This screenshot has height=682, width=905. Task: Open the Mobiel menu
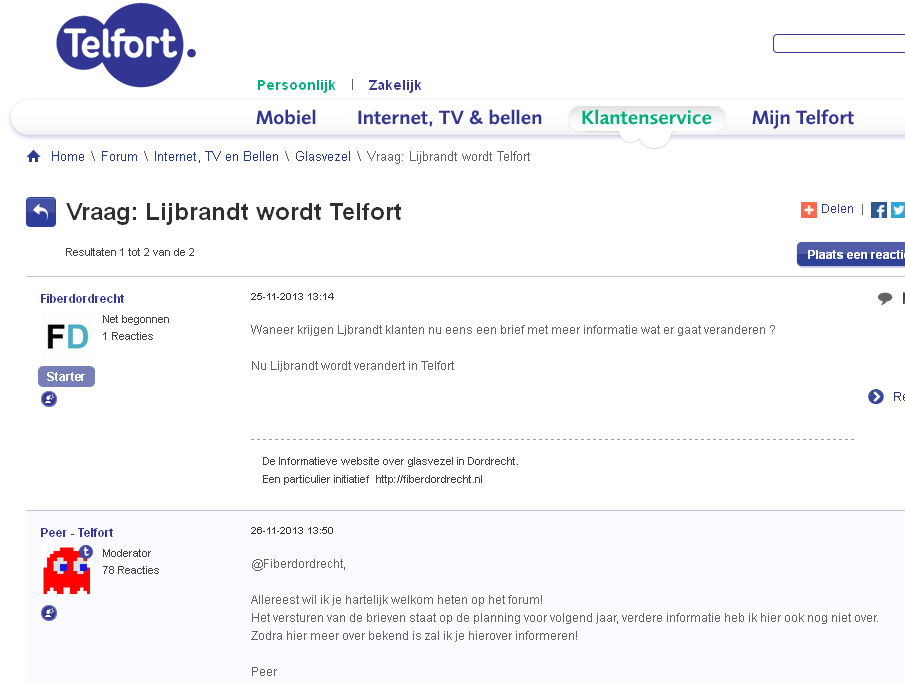click(x=286, y=118)
